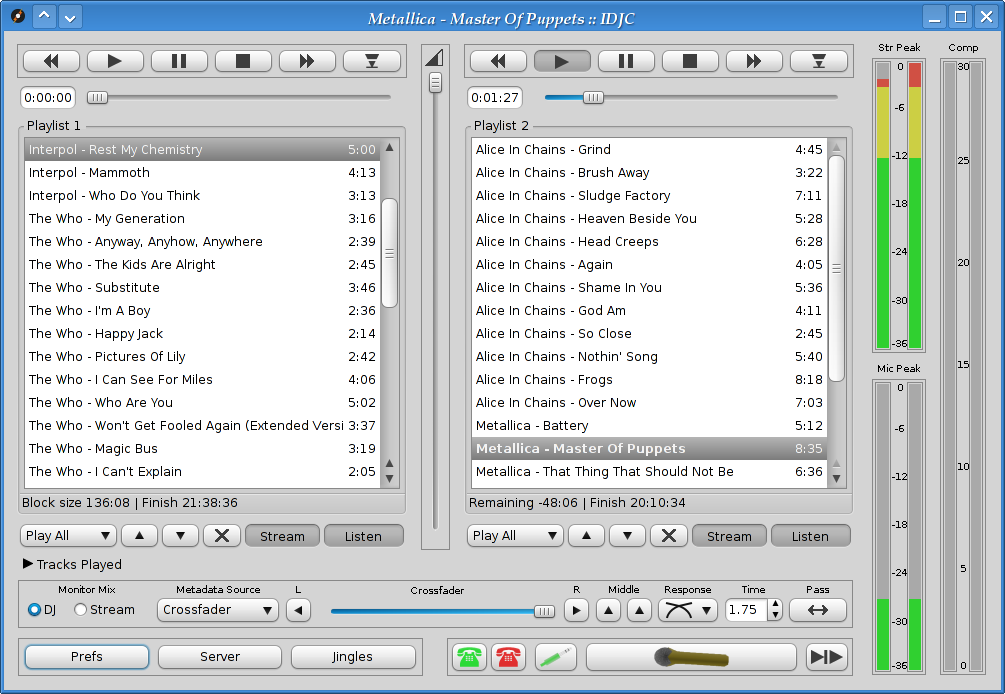The height and width of the screenshot is (694, 1005).
Task: Toggle Listen for Playlist 2
Action: click(810, 536)
